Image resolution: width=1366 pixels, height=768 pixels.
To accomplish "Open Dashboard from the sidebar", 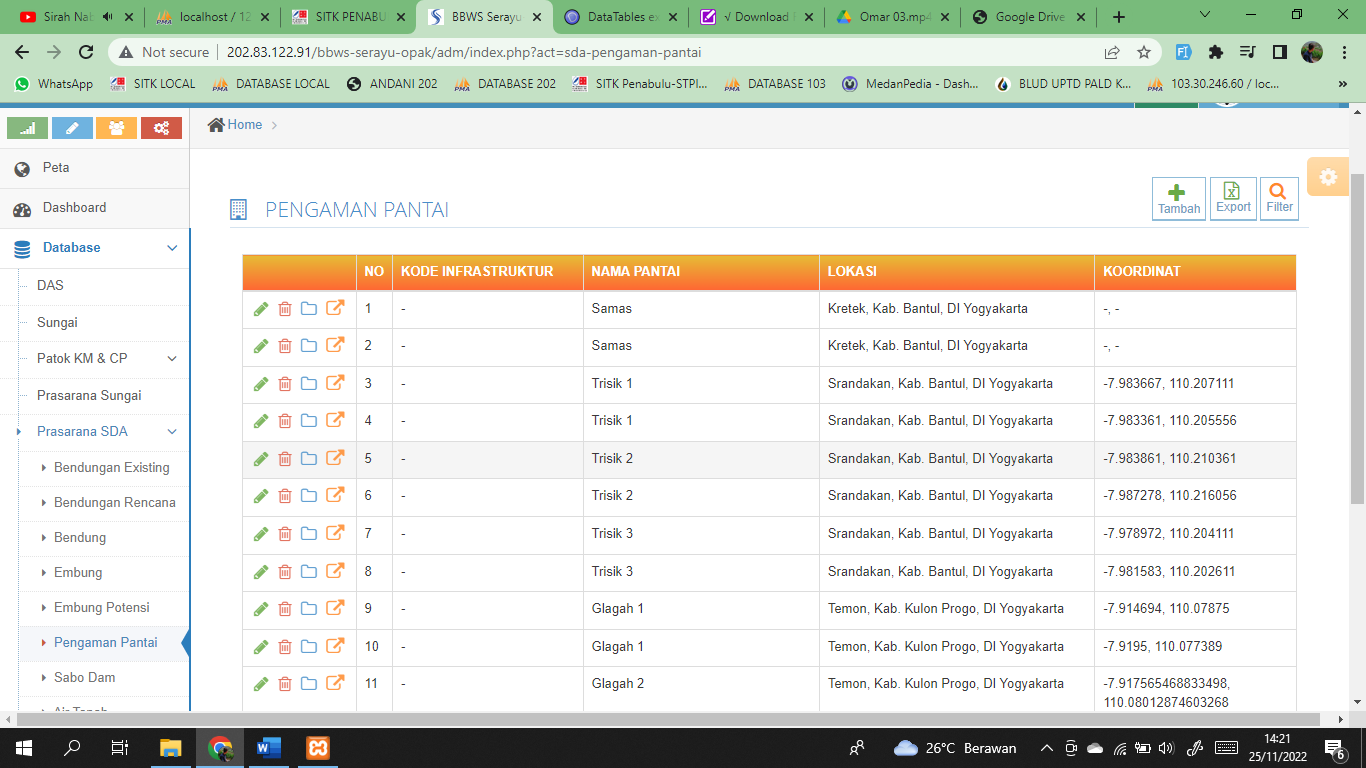I will pyautogui.click(x=74, y=208).
